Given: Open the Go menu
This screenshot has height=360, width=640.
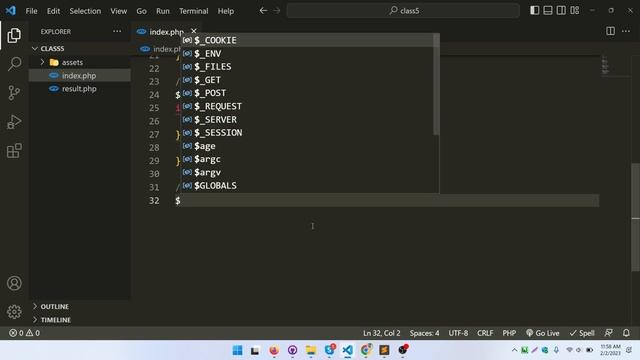Looking at the screenshot, I should pos(141,11).
